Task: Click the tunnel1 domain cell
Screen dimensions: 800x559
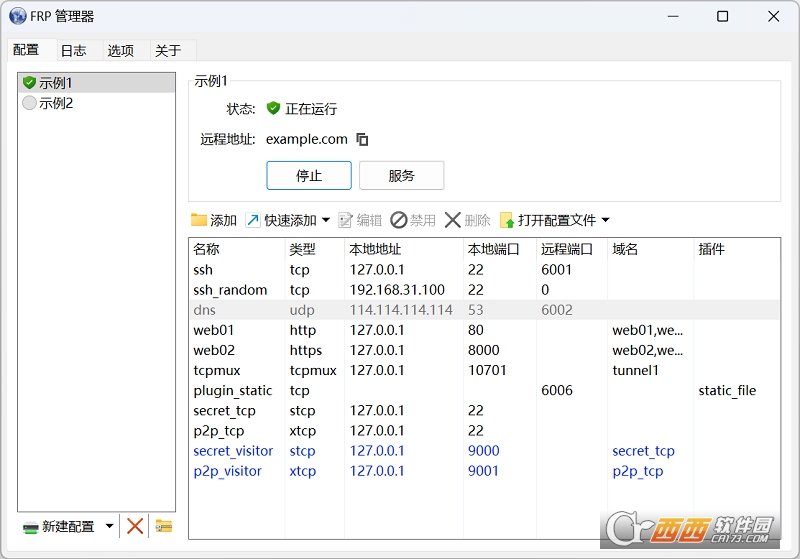Action: click(635, 370)
